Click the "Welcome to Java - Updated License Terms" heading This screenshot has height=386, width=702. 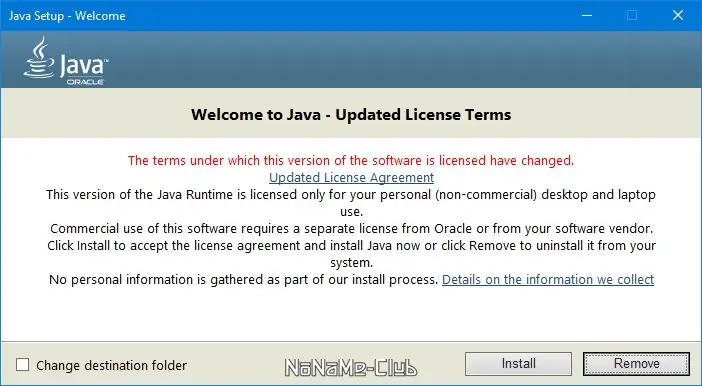coord(351,115)
